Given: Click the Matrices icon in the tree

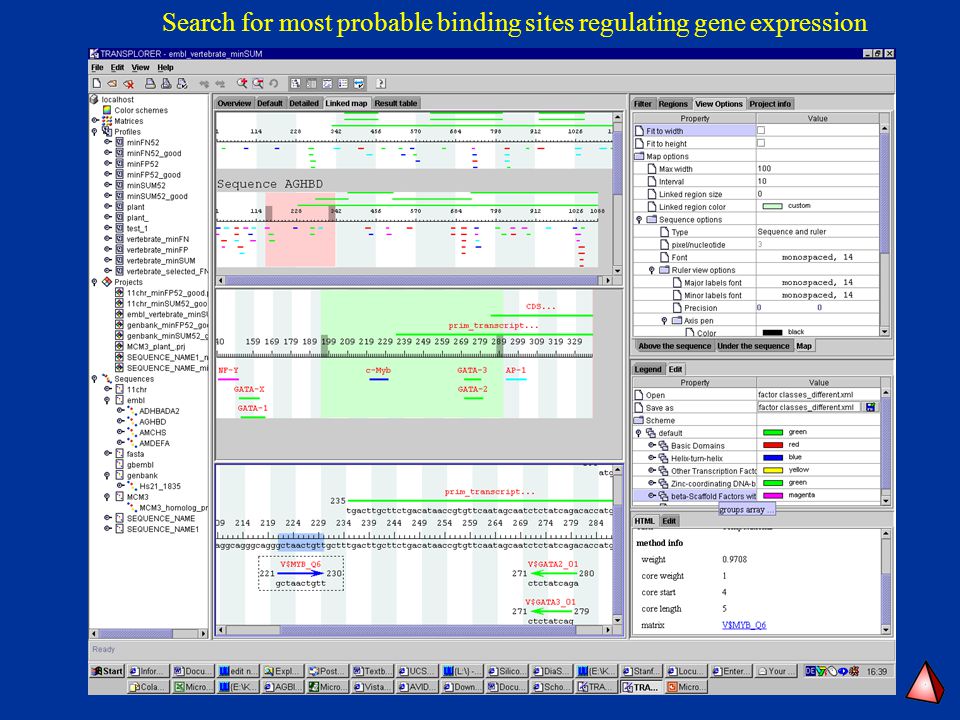Looking at the screenshot, I should coord(107,121).
